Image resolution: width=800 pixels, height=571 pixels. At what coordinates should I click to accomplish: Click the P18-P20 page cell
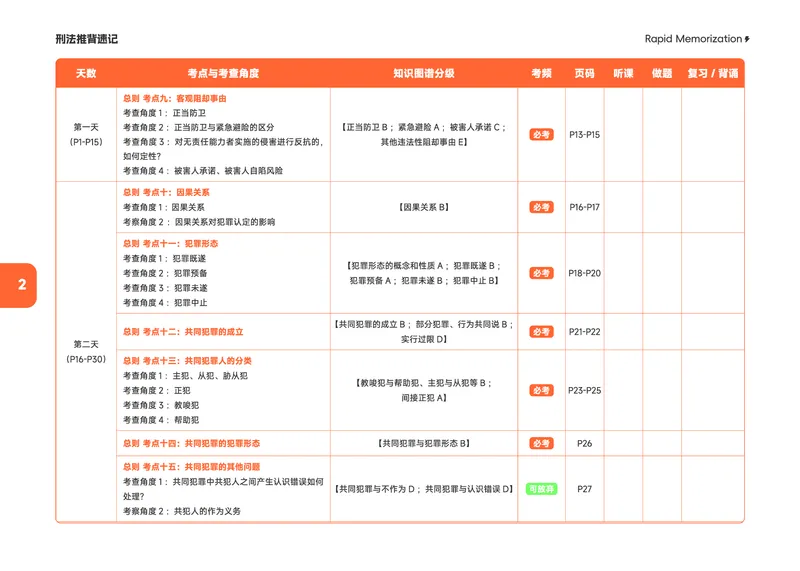pyautogui.click(x=584, y=273)
